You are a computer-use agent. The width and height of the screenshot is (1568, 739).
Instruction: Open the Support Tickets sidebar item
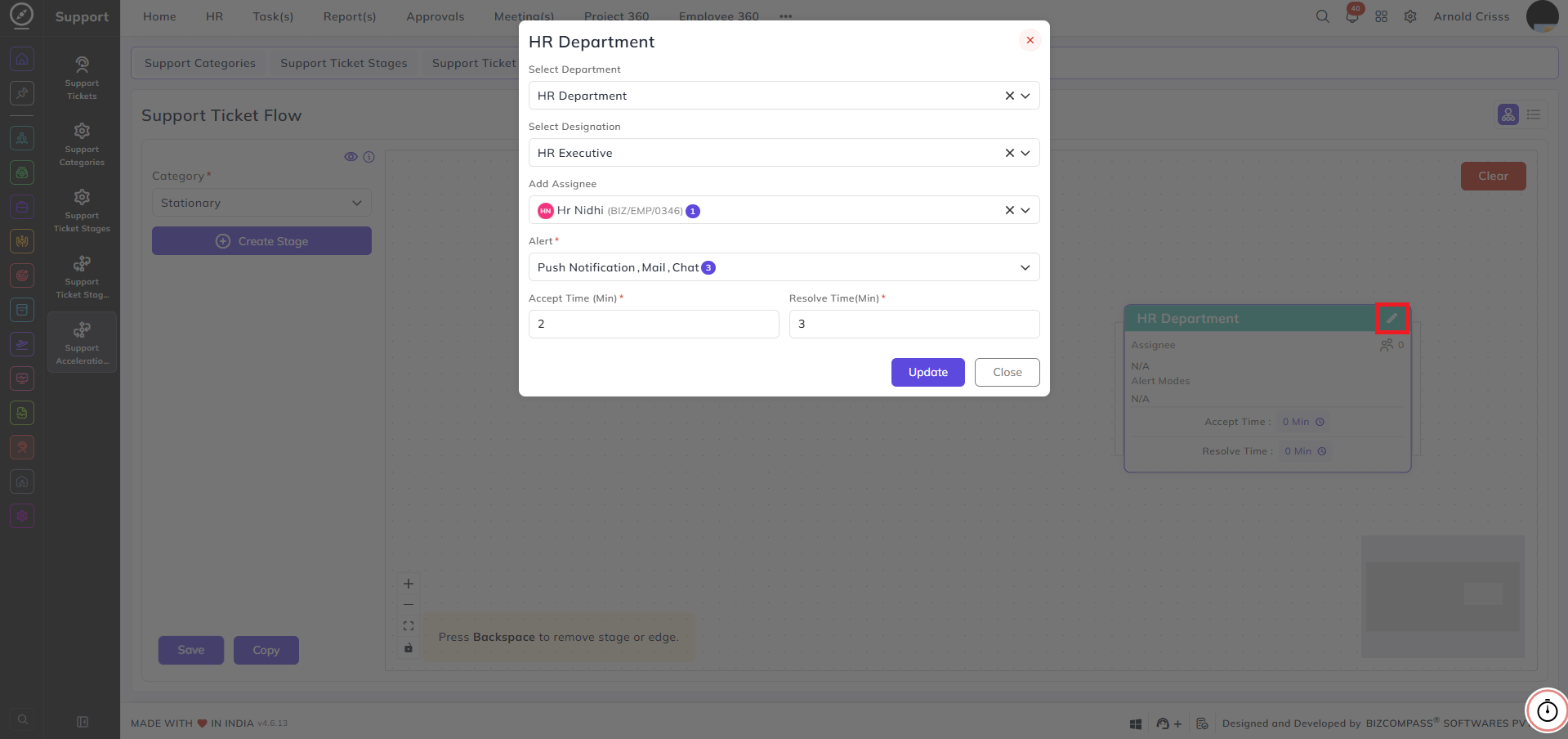click(82, 78)
